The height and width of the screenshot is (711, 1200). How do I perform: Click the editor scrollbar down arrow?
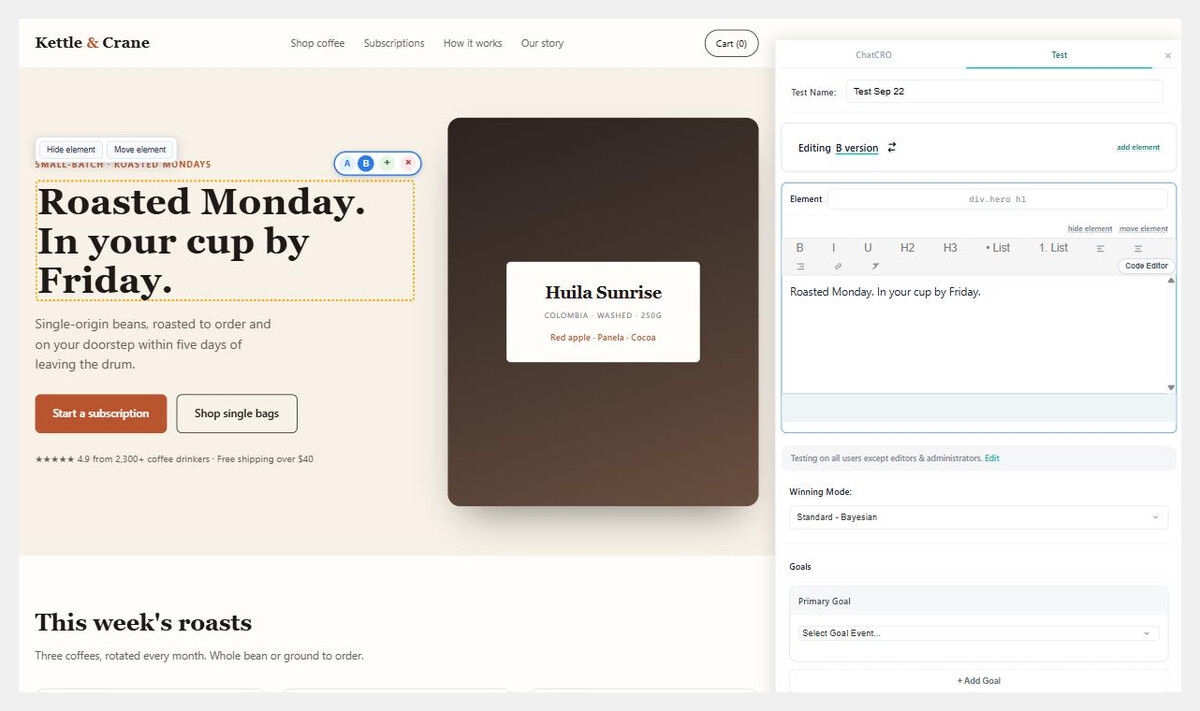(1171, 388)
